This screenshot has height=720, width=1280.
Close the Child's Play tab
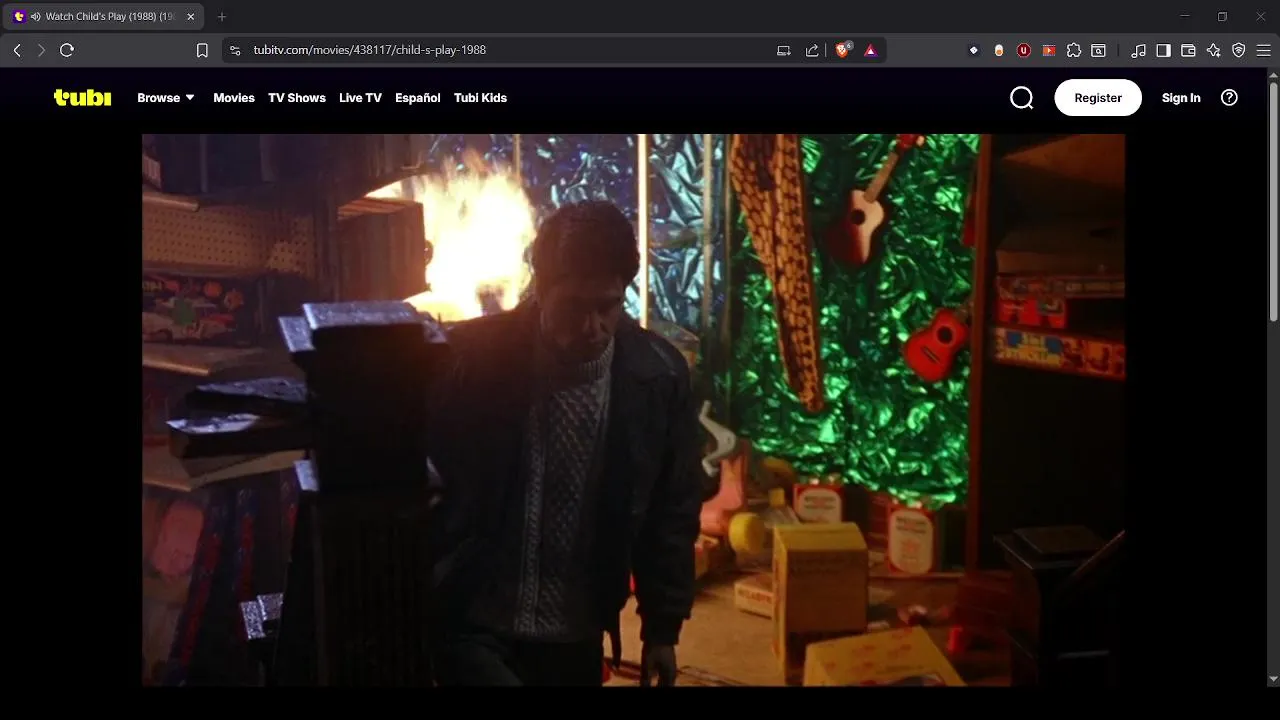coord(190,17)
